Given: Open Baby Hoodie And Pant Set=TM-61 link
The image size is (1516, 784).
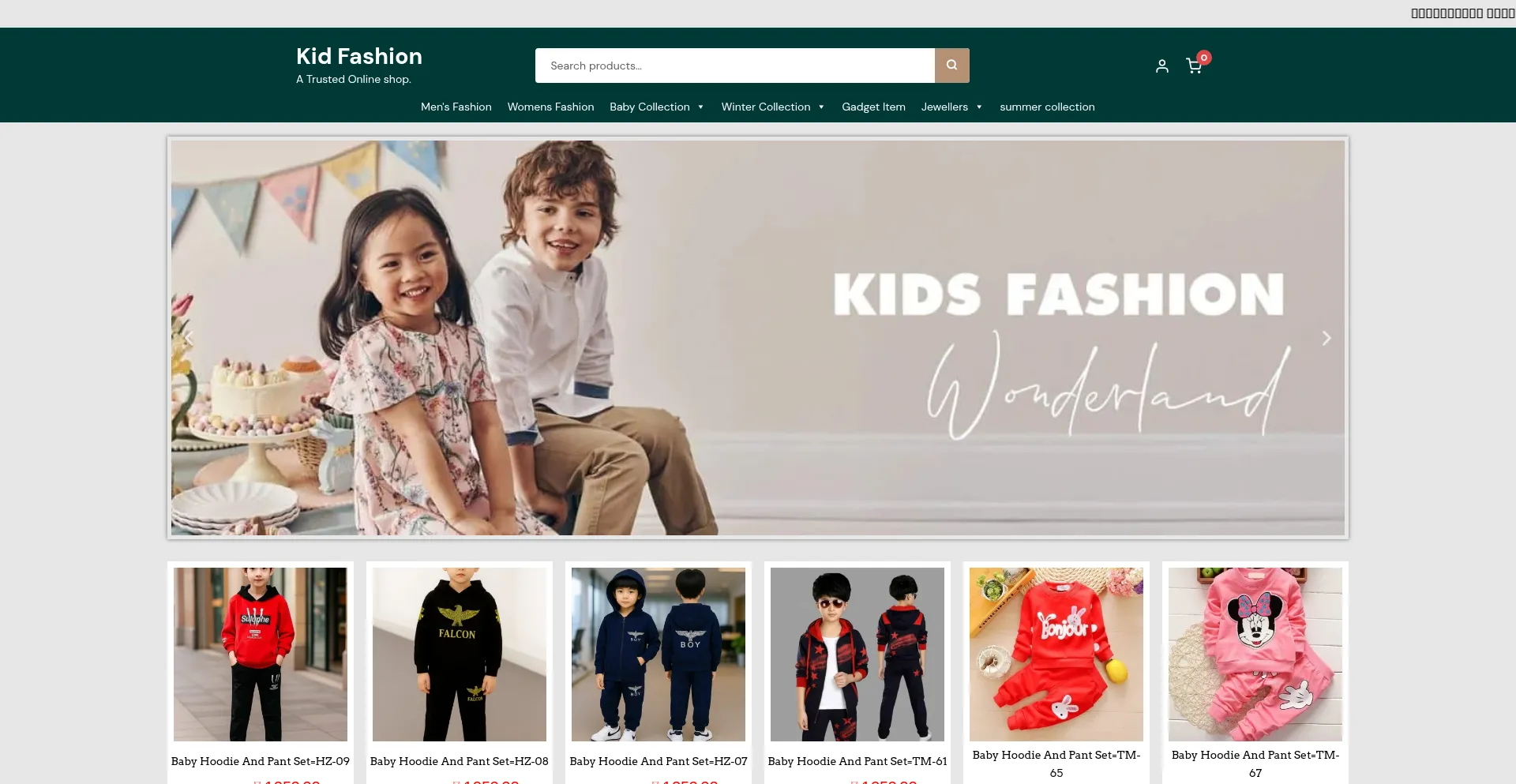Looking at the screenshot, I should point(857,761).
